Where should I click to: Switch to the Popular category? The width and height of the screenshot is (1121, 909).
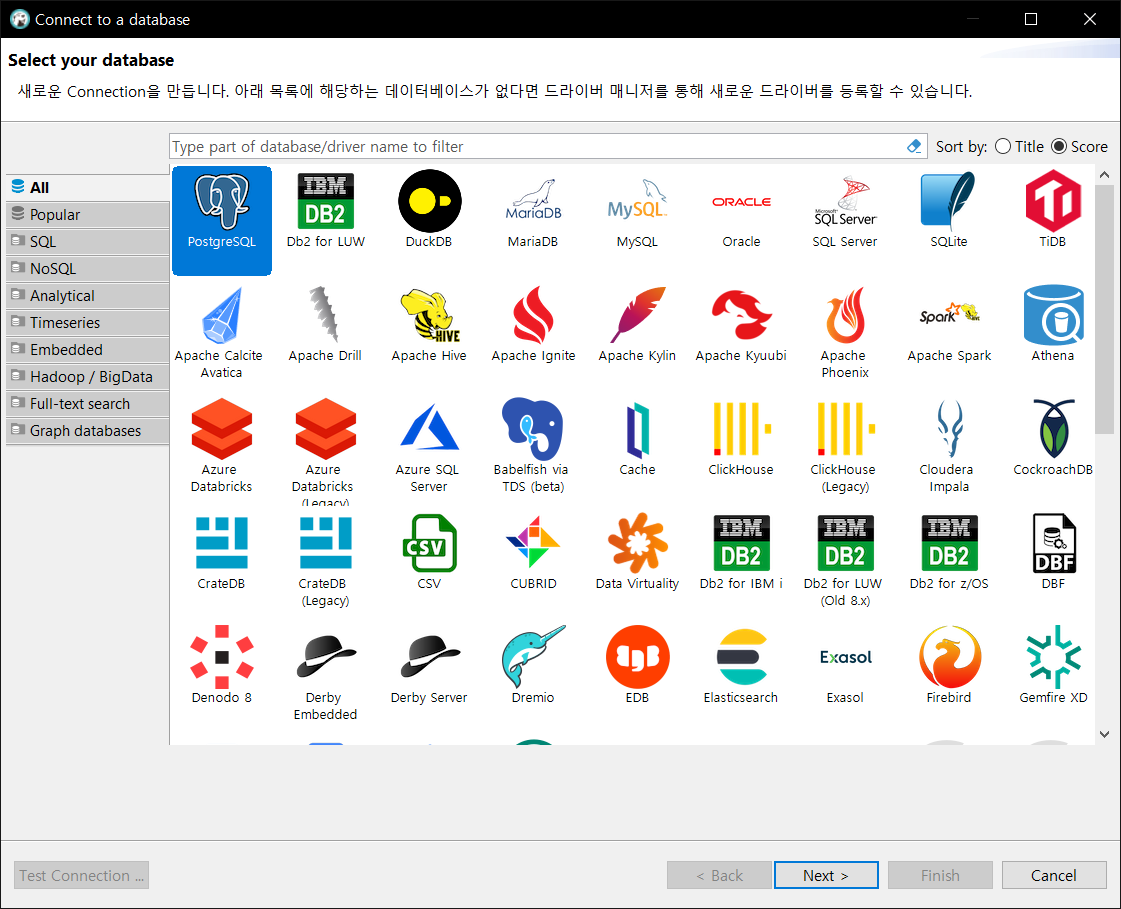pos(88,215)
